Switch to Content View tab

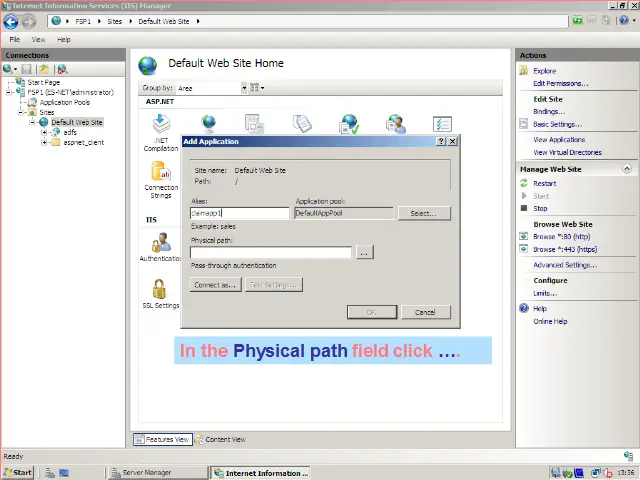(220, 440)
